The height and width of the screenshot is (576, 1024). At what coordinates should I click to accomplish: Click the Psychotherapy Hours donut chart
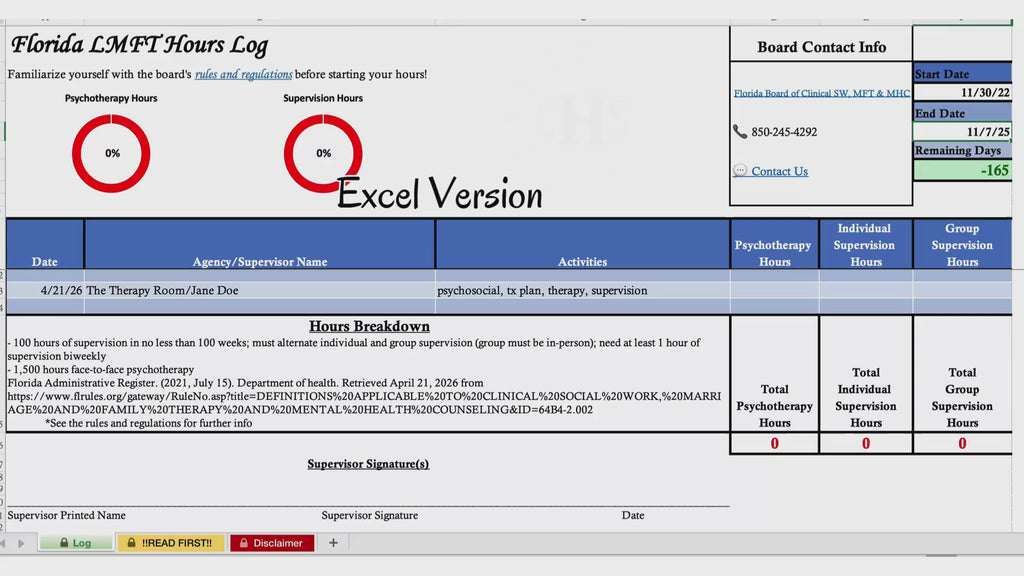[x=111, y=153]
